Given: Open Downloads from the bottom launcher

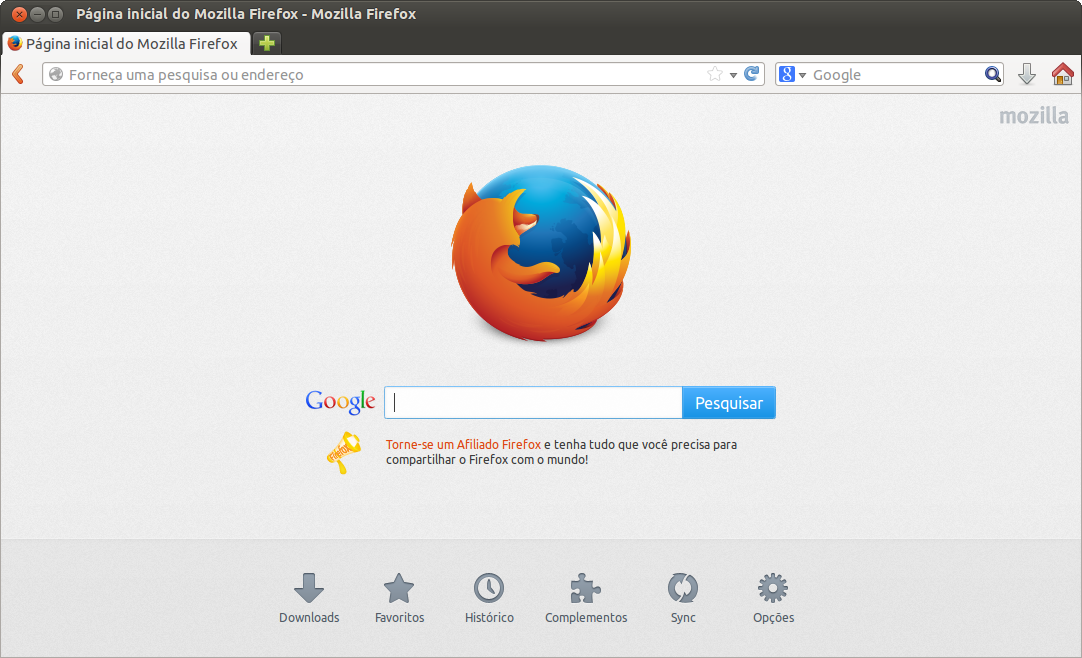Looking at the screenshot, I should pyautogui.click(x=309, y=598).
